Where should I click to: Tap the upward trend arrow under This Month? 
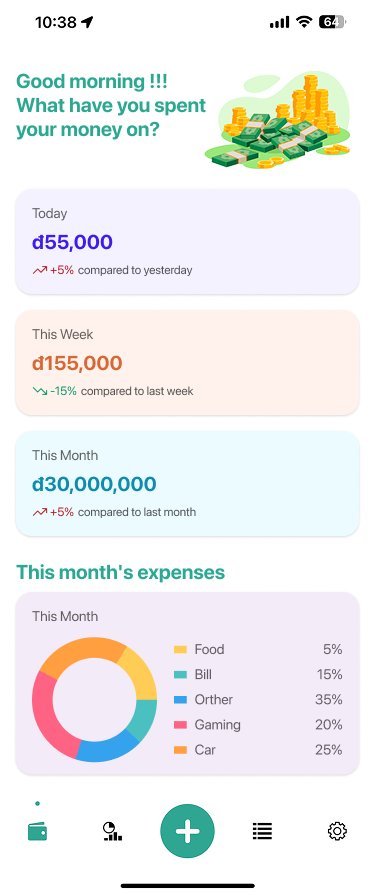click(x=39, y=513)
